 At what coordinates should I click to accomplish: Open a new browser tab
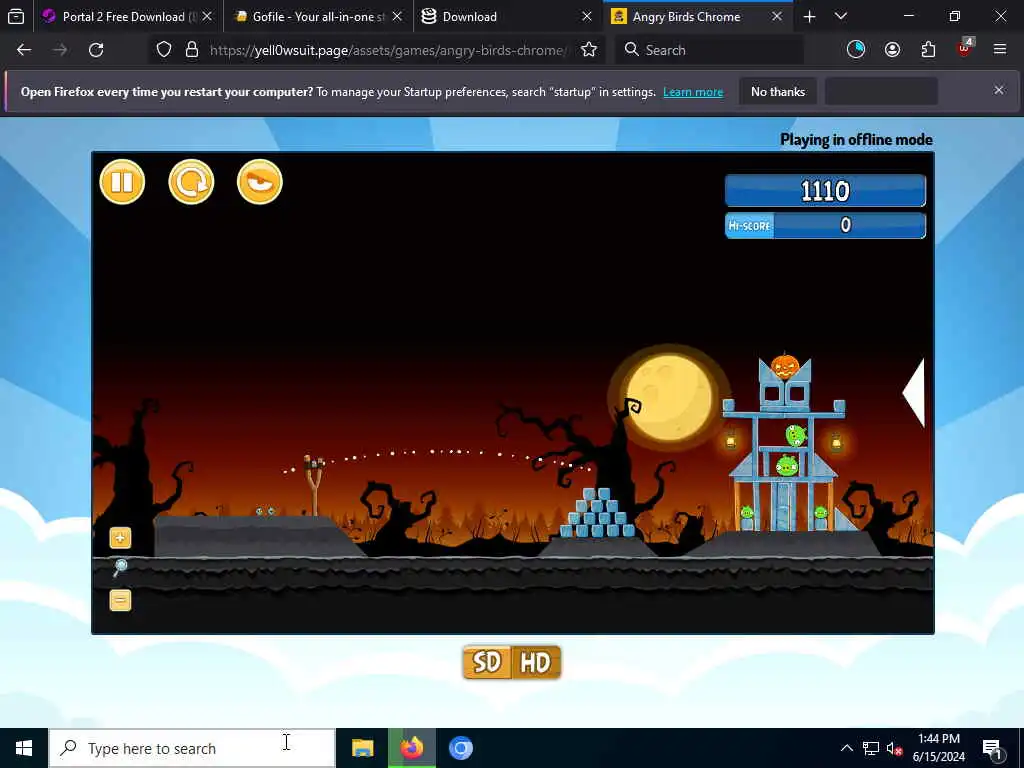click(810, 16)
